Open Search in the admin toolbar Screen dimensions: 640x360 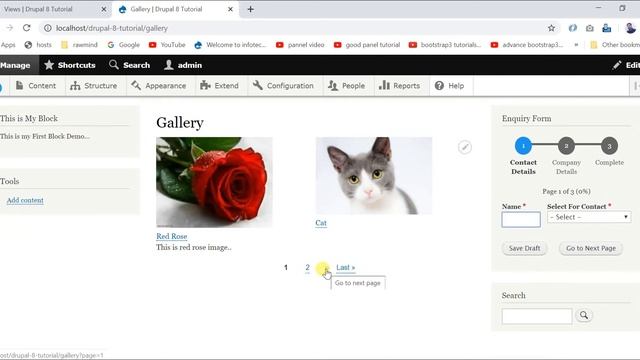pos(130,65)
